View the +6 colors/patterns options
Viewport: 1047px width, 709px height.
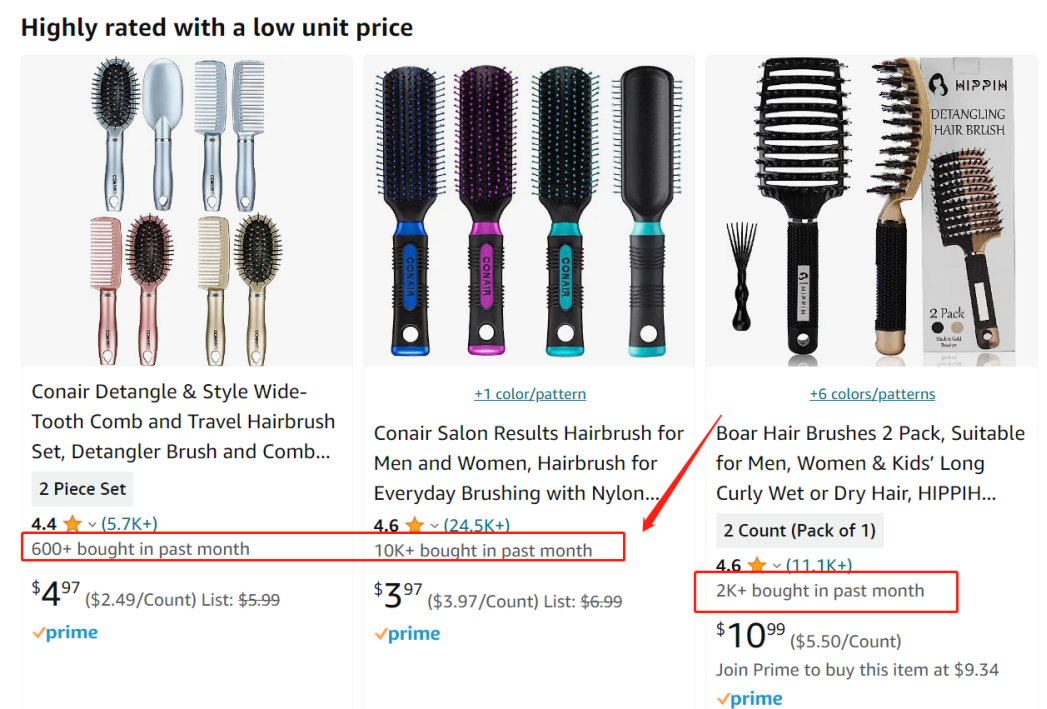click(x=872, y=394)
